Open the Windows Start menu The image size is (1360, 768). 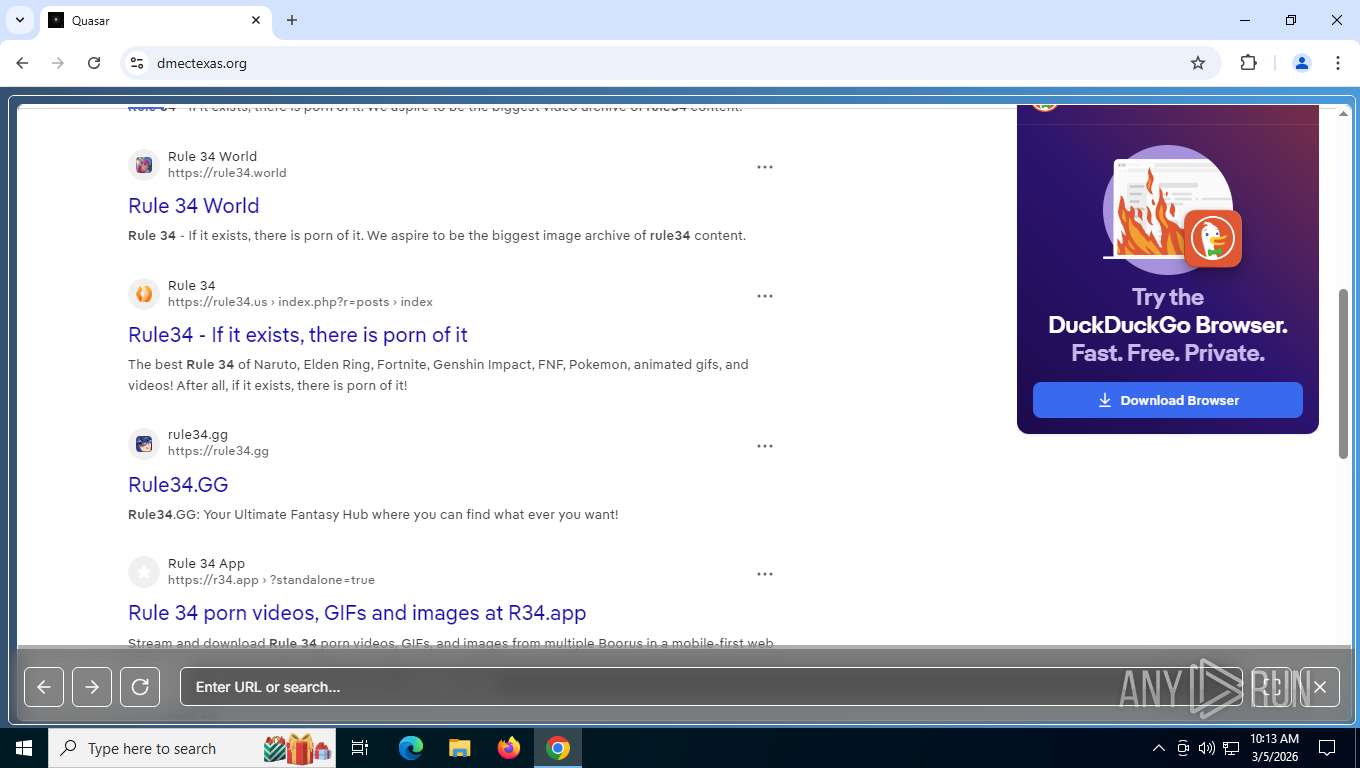point(24,748)
